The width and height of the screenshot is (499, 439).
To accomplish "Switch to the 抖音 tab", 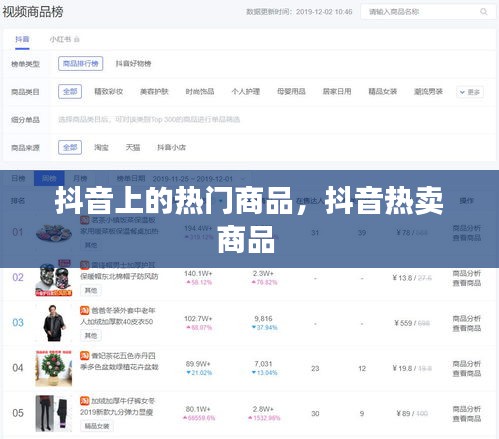I will click(x=22, y=39).
